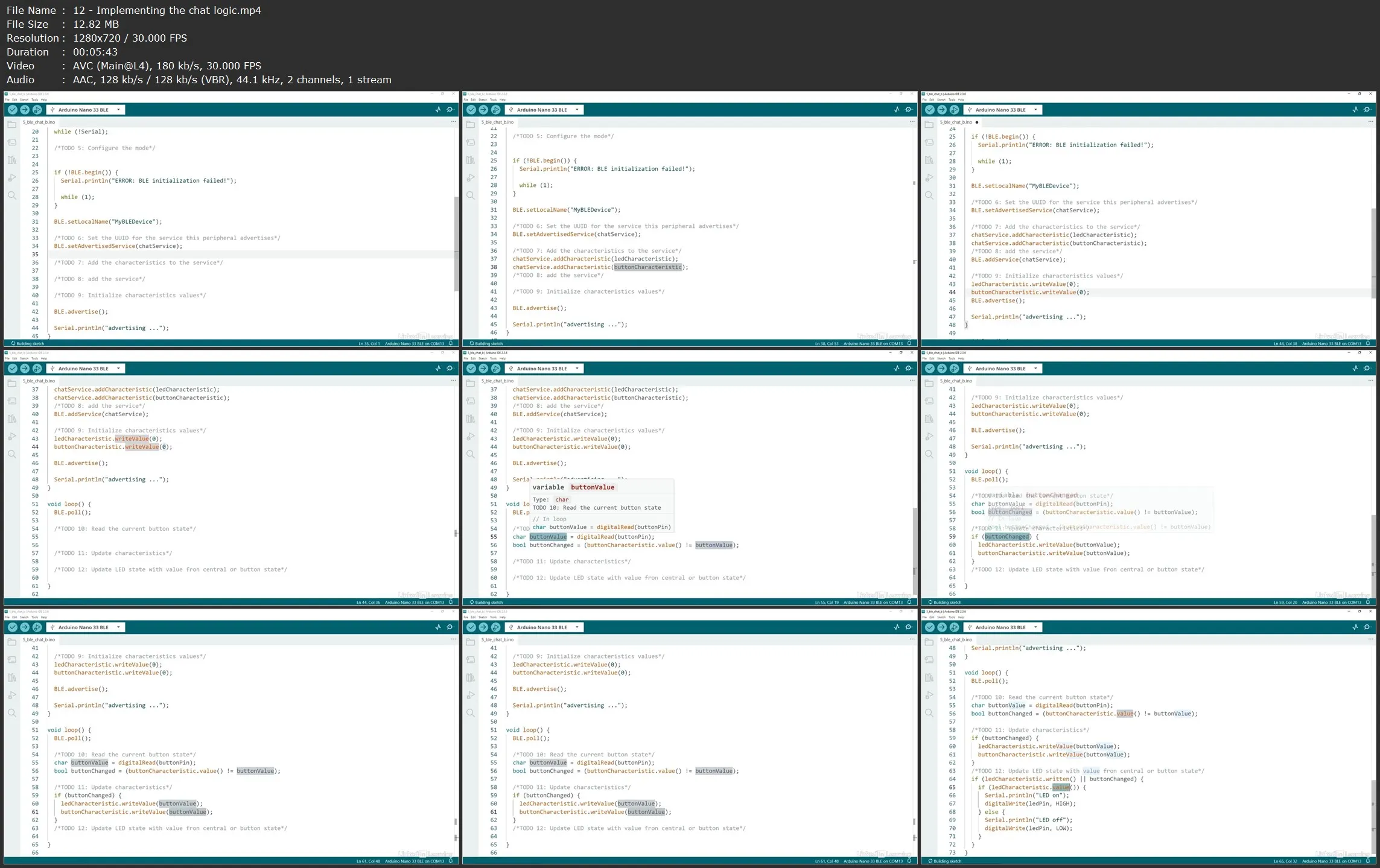The width and height of the screenshot is (1380, 868).
Task: Click 'if (ledCharacteristic.written() || buttonChanged)' line 64
Action: (1057, 779)
